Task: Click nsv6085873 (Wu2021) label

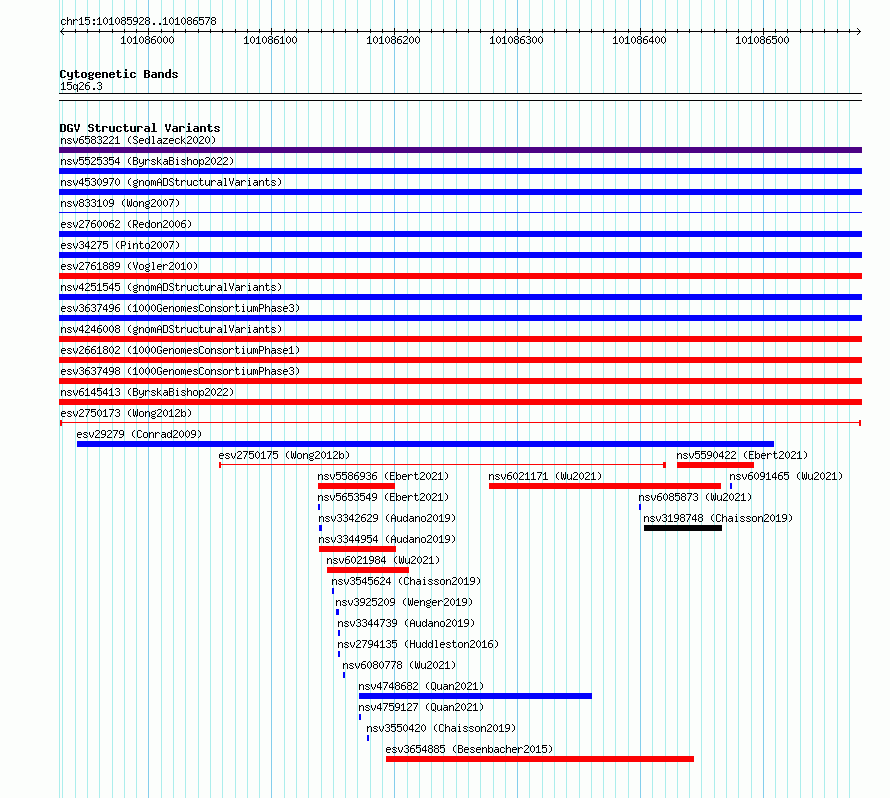Action: pyautogui.click(x=695, y=497)
